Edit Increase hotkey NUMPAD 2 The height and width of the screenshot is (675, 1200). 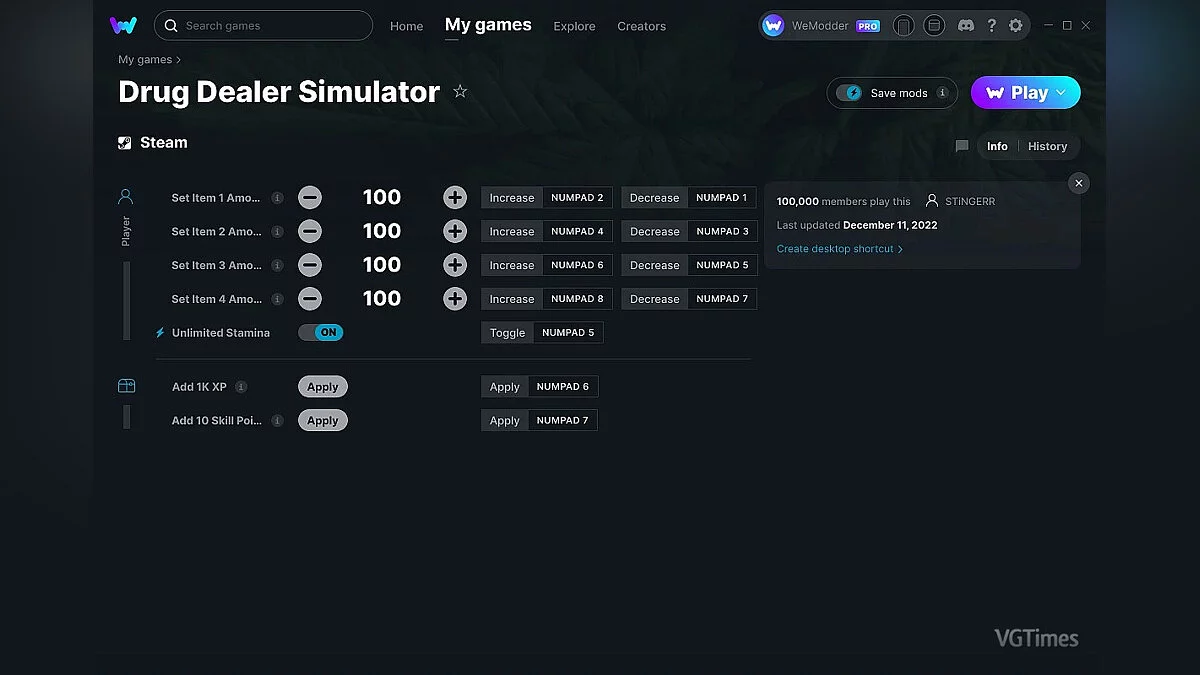(x=577, y=198)
